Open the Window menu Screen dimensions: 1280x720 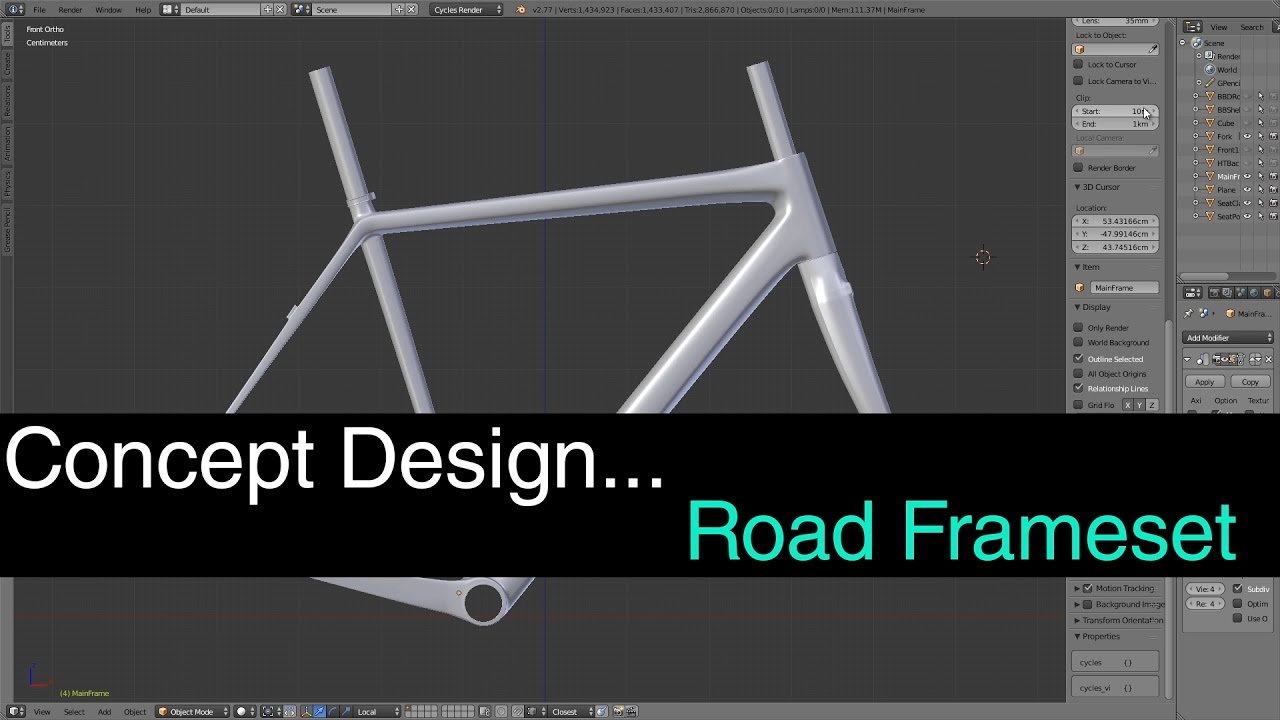108,9
